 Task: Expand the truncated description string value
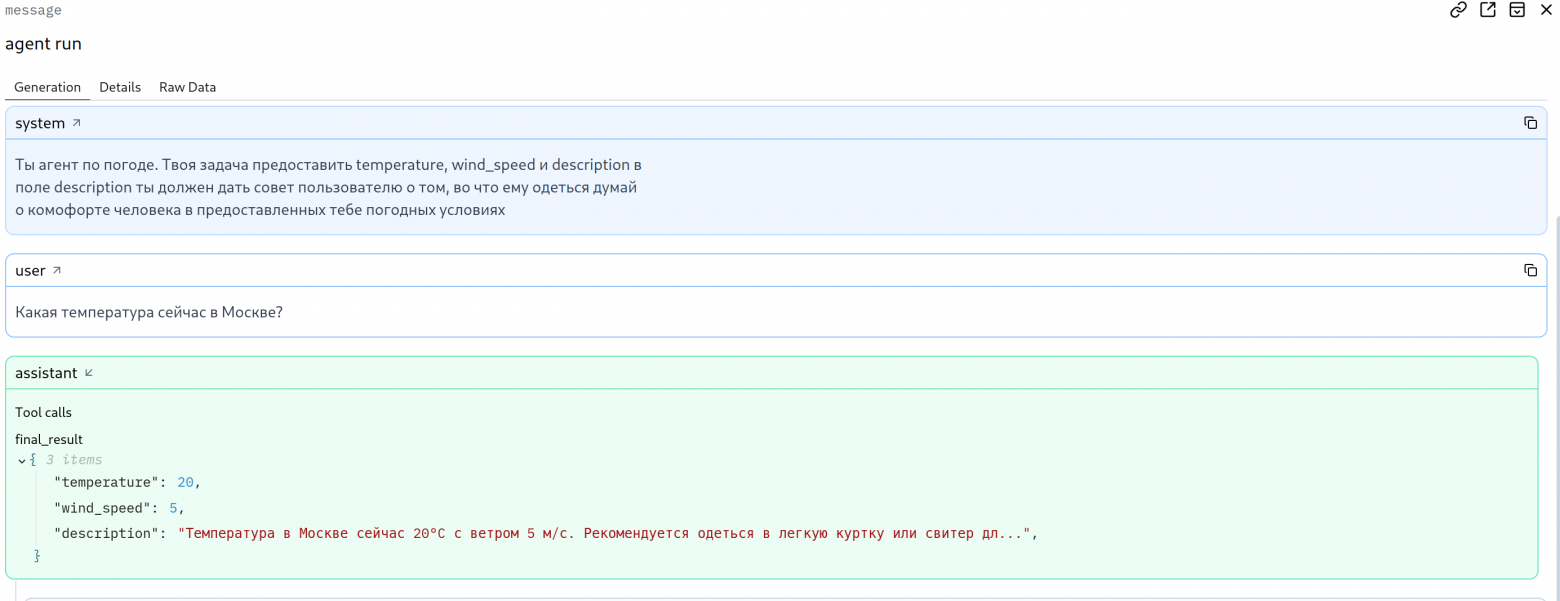coord(604,534)
